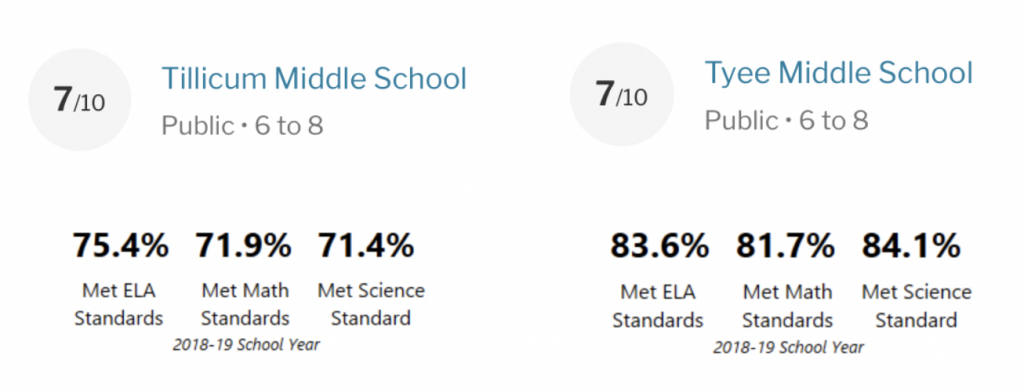Select Tyee's 83.6% ELA figure

pos(660,246)
